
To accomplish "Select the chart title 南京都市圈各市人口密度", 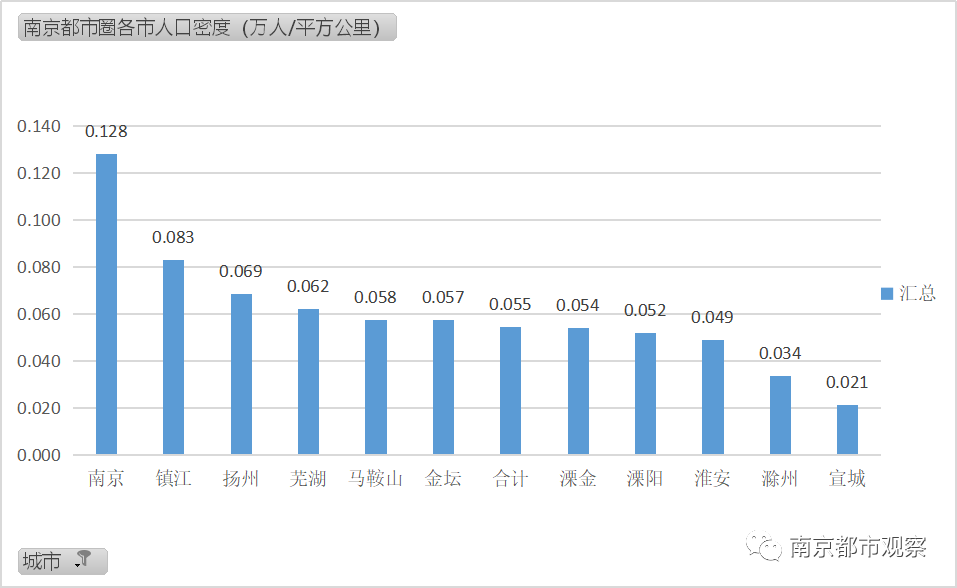I will (208, 27).
